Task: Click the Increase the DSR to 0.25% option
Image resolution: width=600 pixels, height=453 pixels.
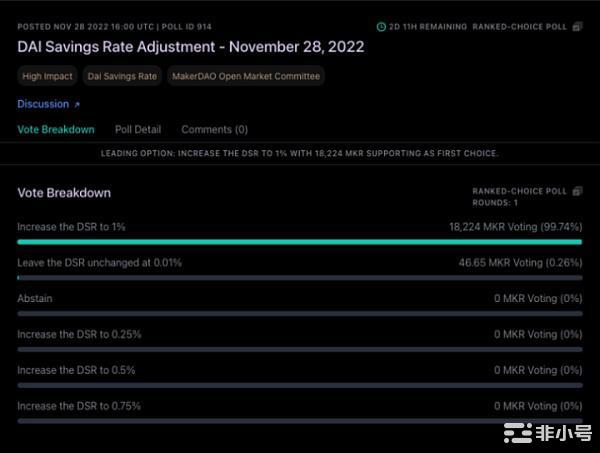Action: [x=79, y=334]
